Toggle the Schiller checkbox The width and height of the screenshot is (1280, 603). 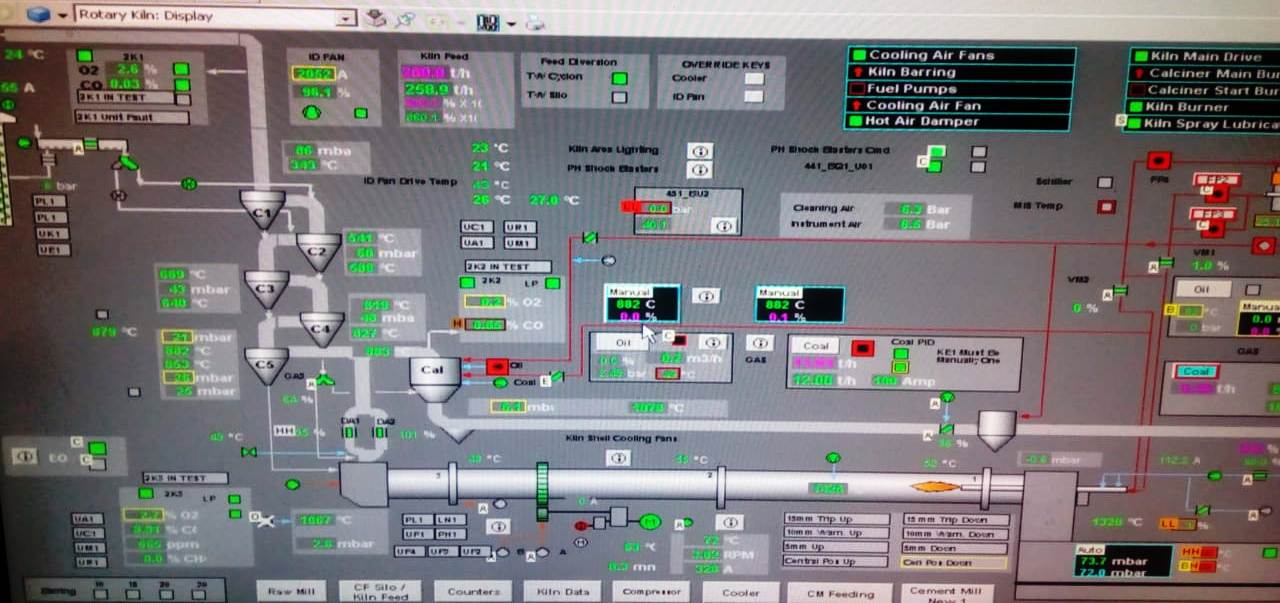1105,182
